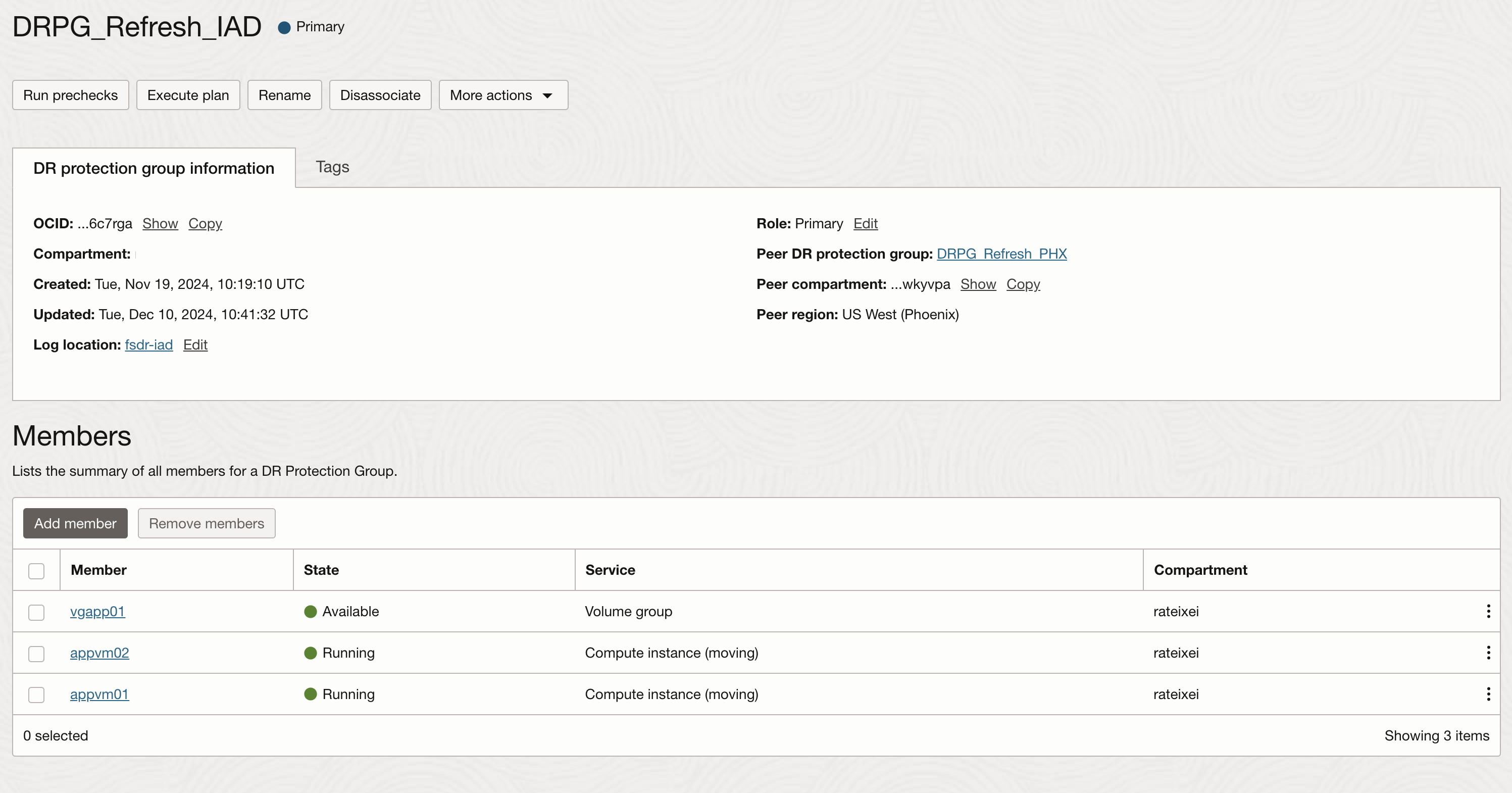The height and width of the screenshot is (793, 1512).
Task: Open actions menu for appvm01 row
Action: (1488, 694)
